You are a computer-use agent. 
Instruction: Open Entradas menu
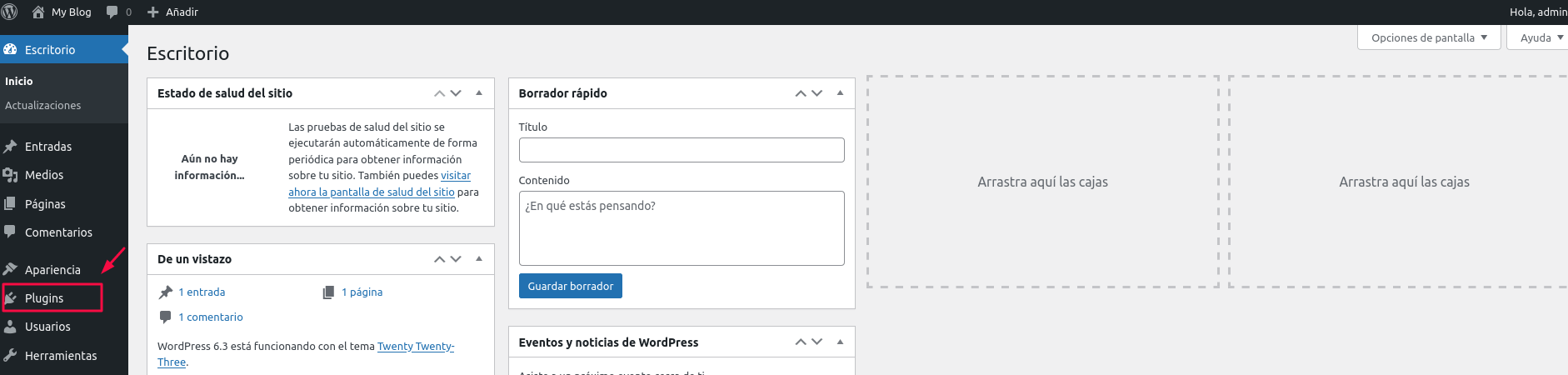(x=64, y=147)
